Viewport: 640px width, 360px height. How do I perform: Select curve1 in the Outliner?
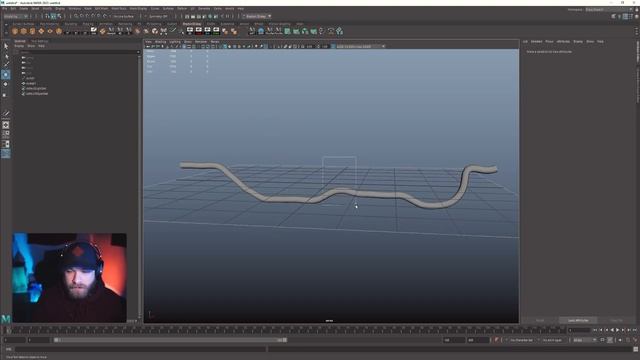click(30, 78)
